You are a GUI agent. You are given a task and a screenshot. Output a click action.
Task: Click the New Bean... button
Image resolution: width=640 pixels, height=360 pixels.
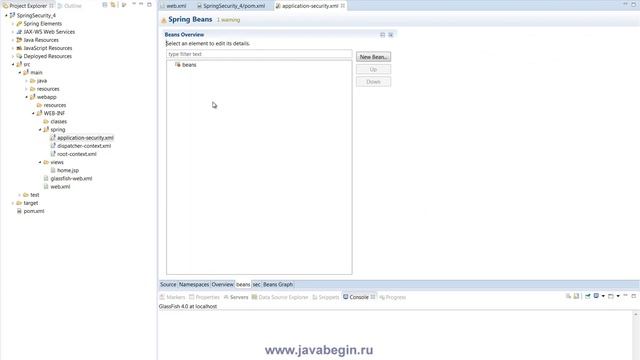(x=373, y=57)
